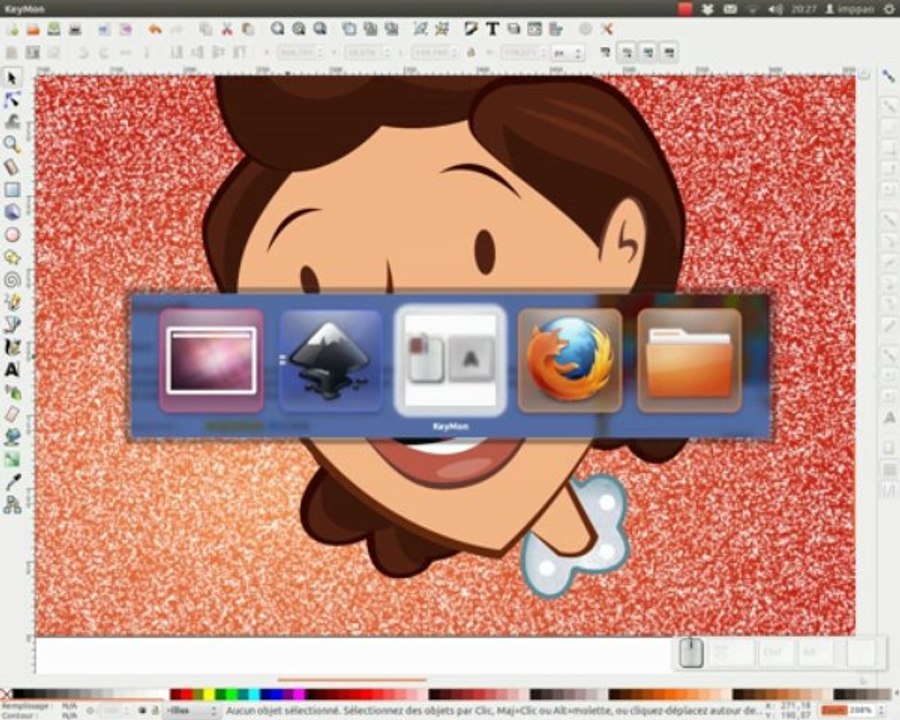Viewport: 900px width, 720px height.
Task: Select the Gradient tool
Action: (12, 459)
